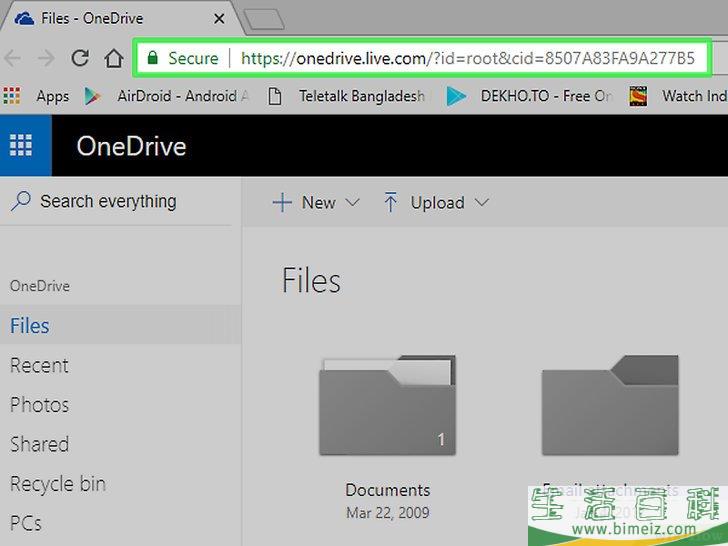
Task: Click the Files page heading
Action: pos(311,280)
